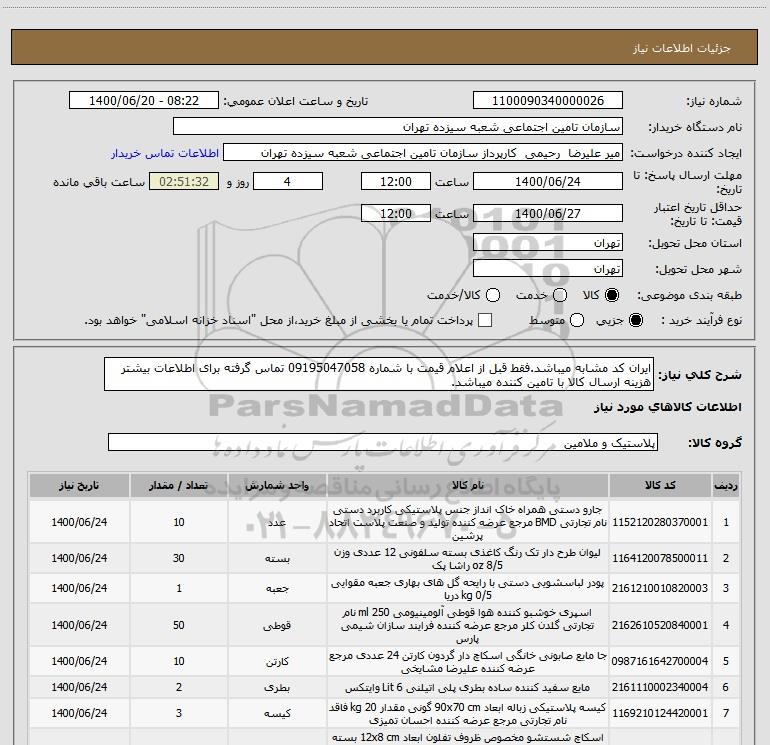The height and width of the screenshot is (745, 770).
Task: Select the متوسط purchase type radio
Action: point(577,320)
